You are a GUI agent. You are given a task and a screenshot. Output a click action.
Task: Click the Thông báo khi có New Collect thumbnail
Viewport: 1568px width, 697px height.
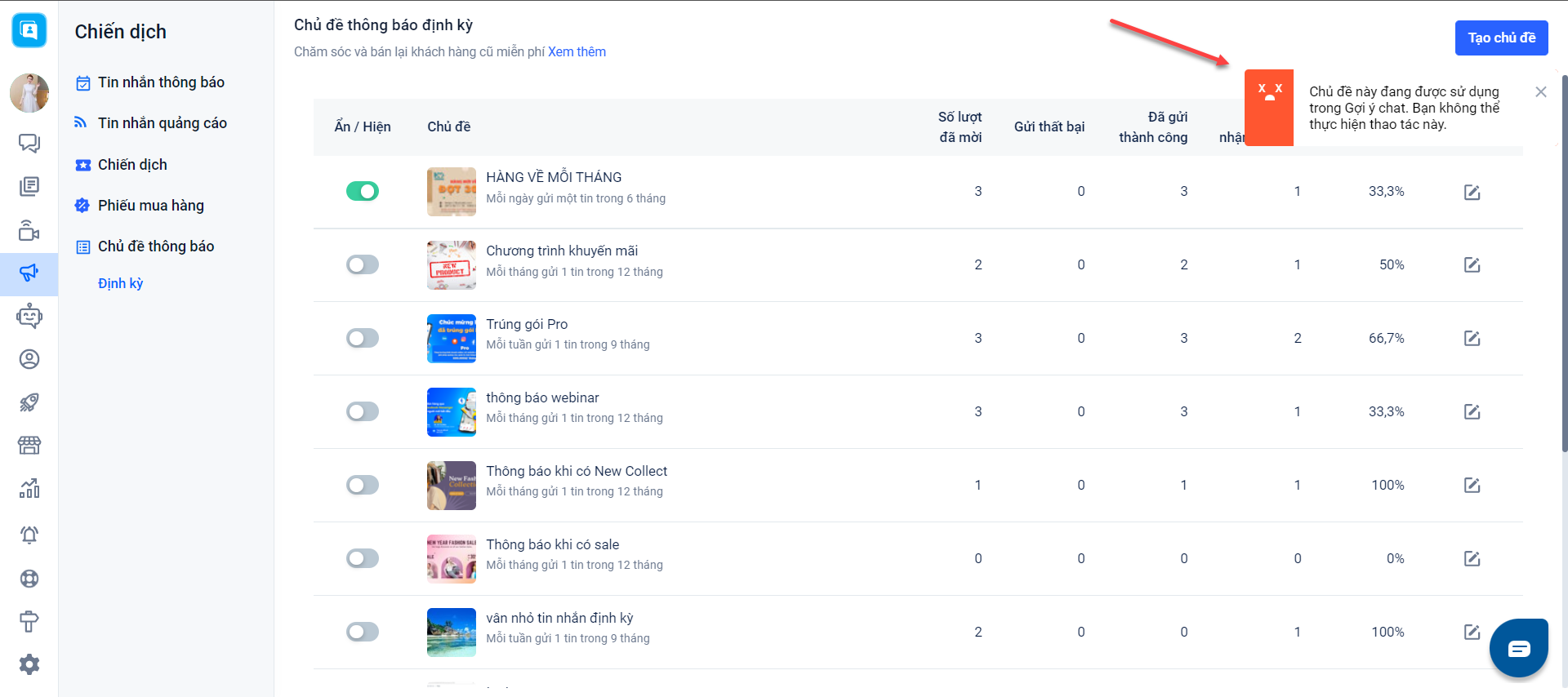click(x=451, y=486)
